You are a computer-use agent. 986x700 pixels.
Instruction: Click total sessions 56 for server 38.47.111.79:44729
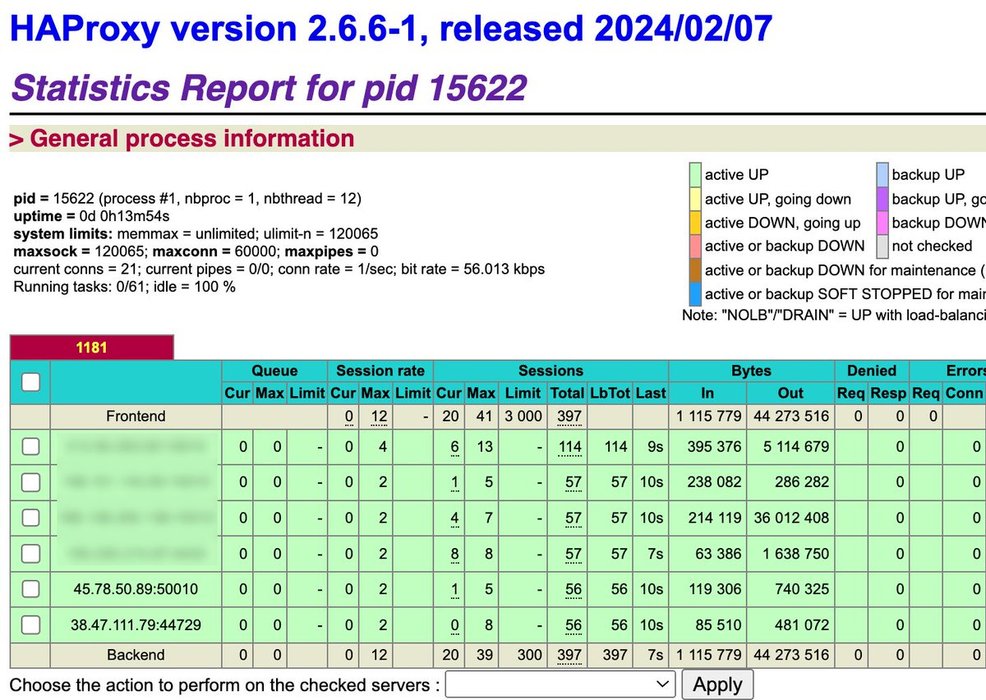tap(572, 625)
